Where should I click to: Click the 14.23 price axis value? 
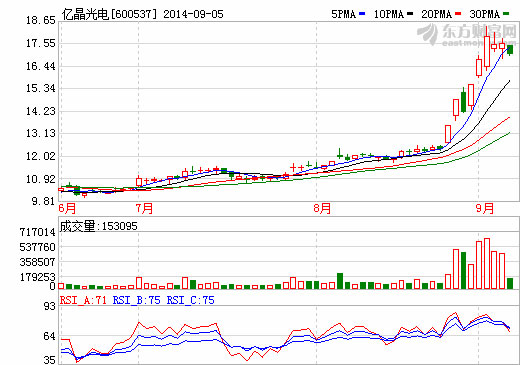coord(41,111)
